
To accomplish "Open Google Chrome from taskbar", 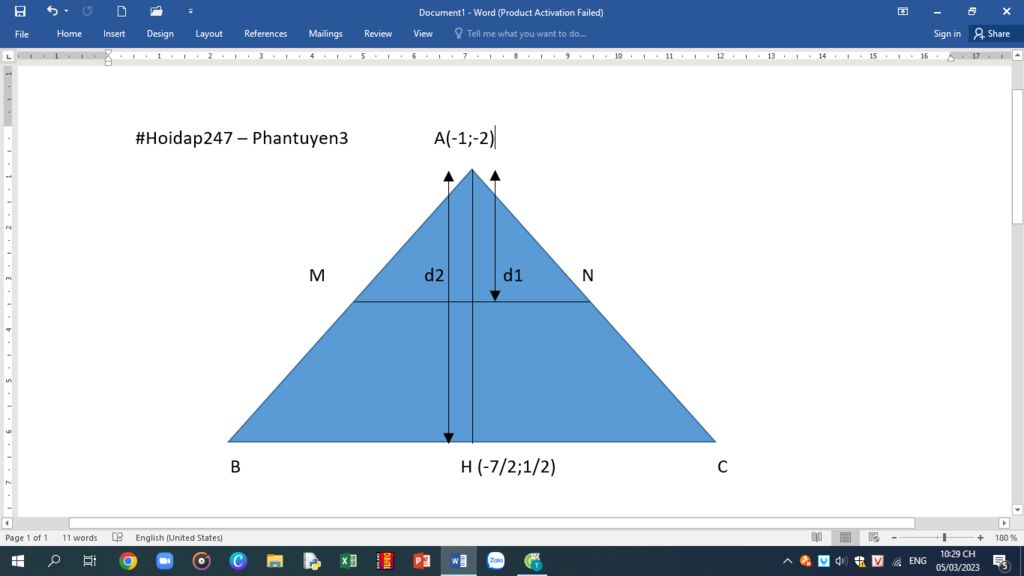I will (128, 561).
